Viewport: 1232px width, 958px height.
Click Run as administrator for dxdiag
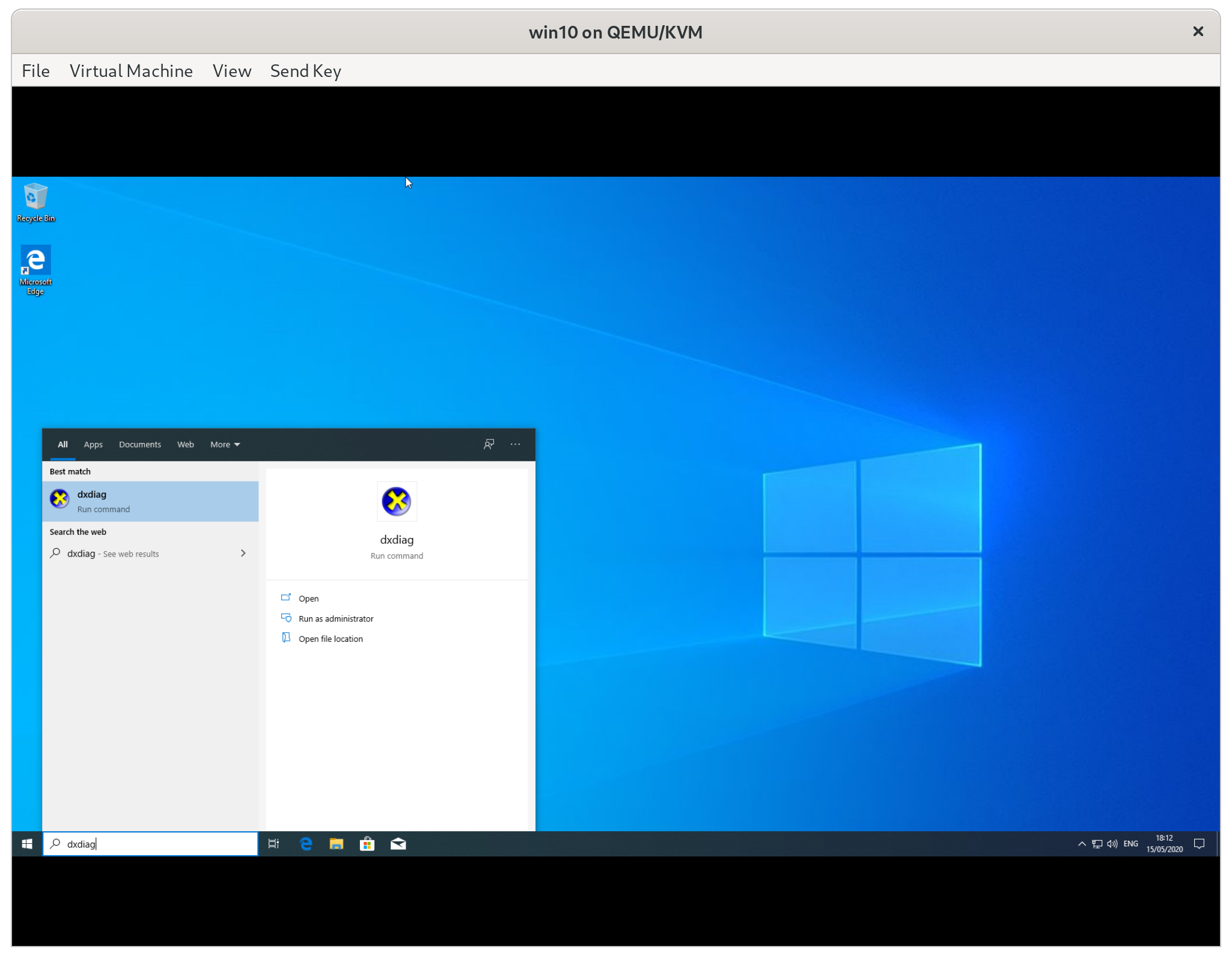pos(335,618)
